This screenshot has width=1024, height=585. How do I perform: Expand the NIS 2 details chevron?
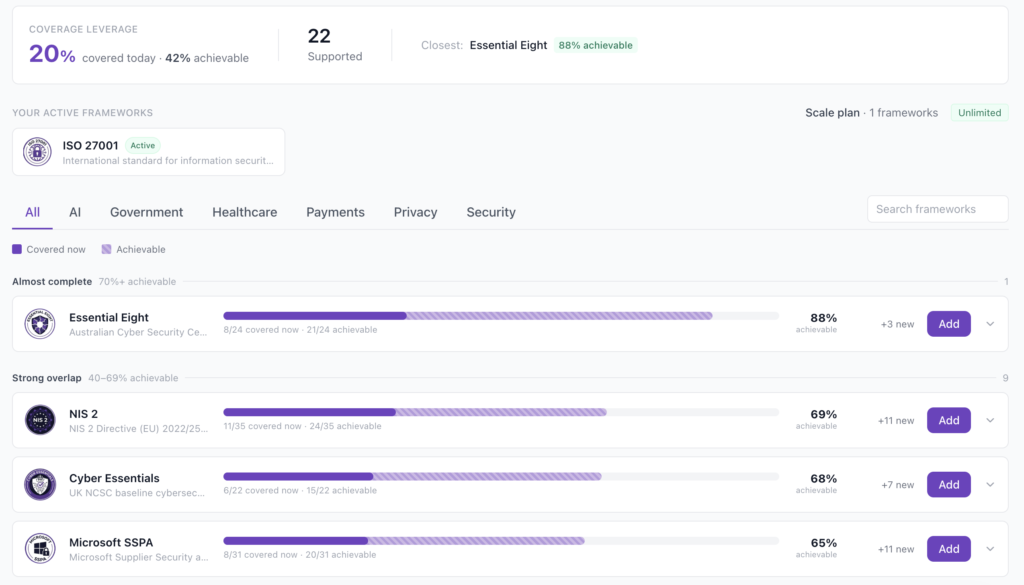coord(990,420)
